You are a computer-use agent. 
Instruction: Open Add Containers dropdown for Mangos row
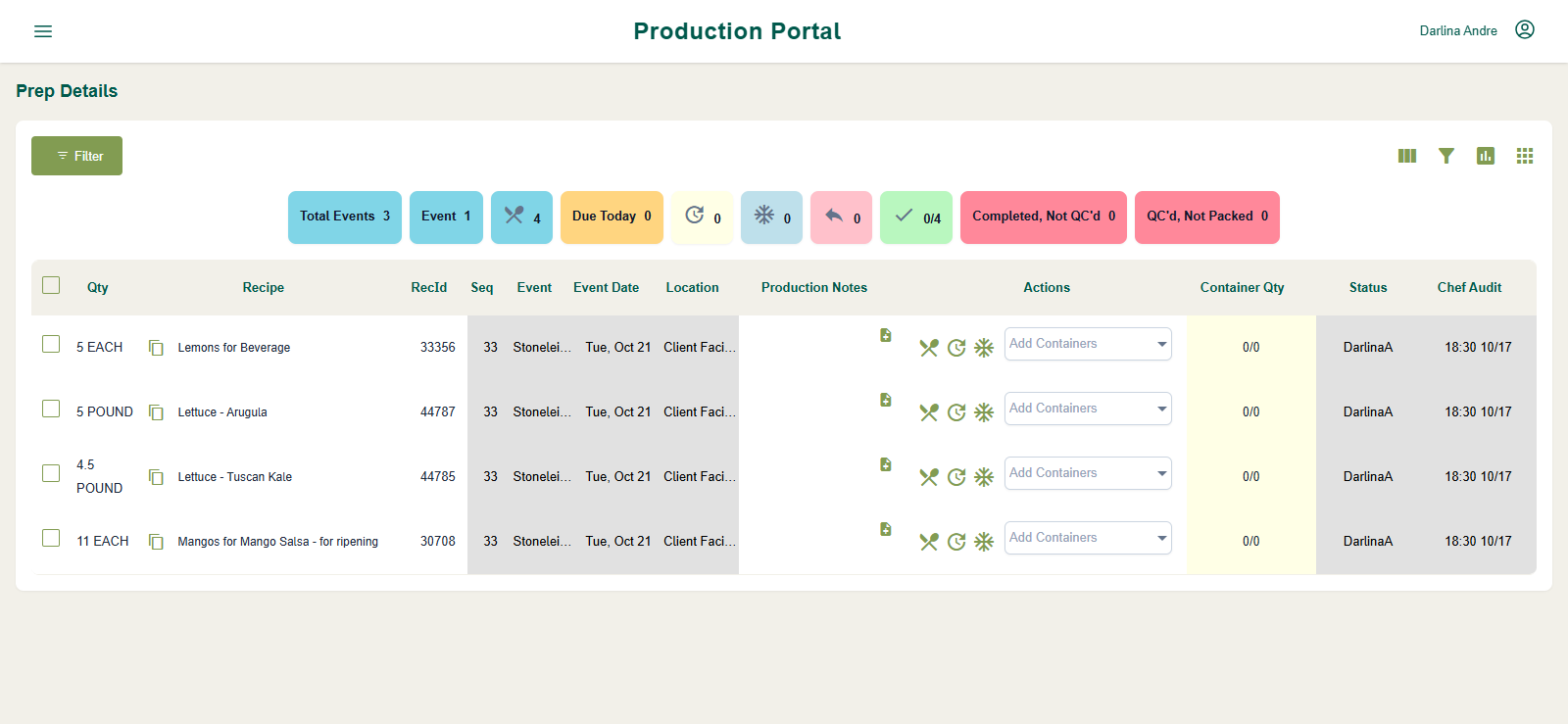coord(1088,538)
